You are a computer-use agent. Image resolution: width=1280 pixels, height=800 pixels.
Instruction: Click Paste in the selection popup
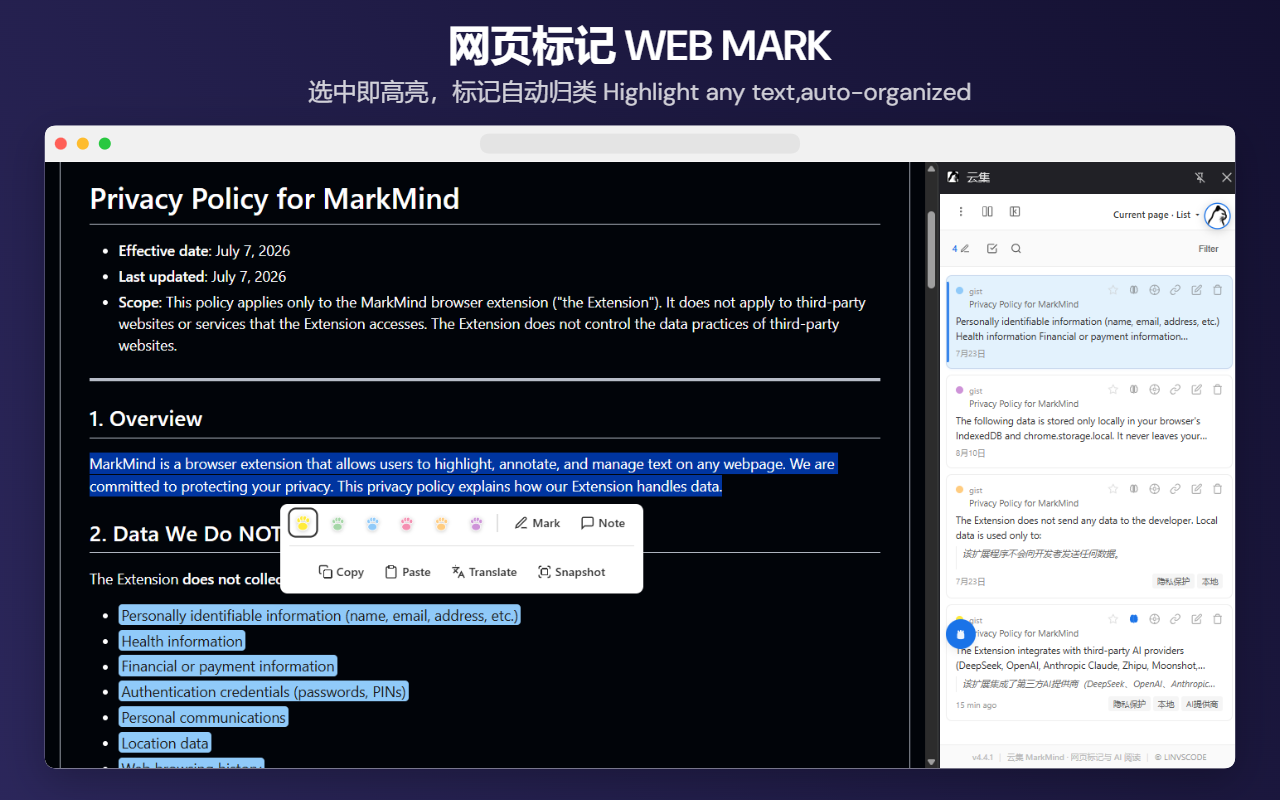pyautogui.click(x=408, y=572)
